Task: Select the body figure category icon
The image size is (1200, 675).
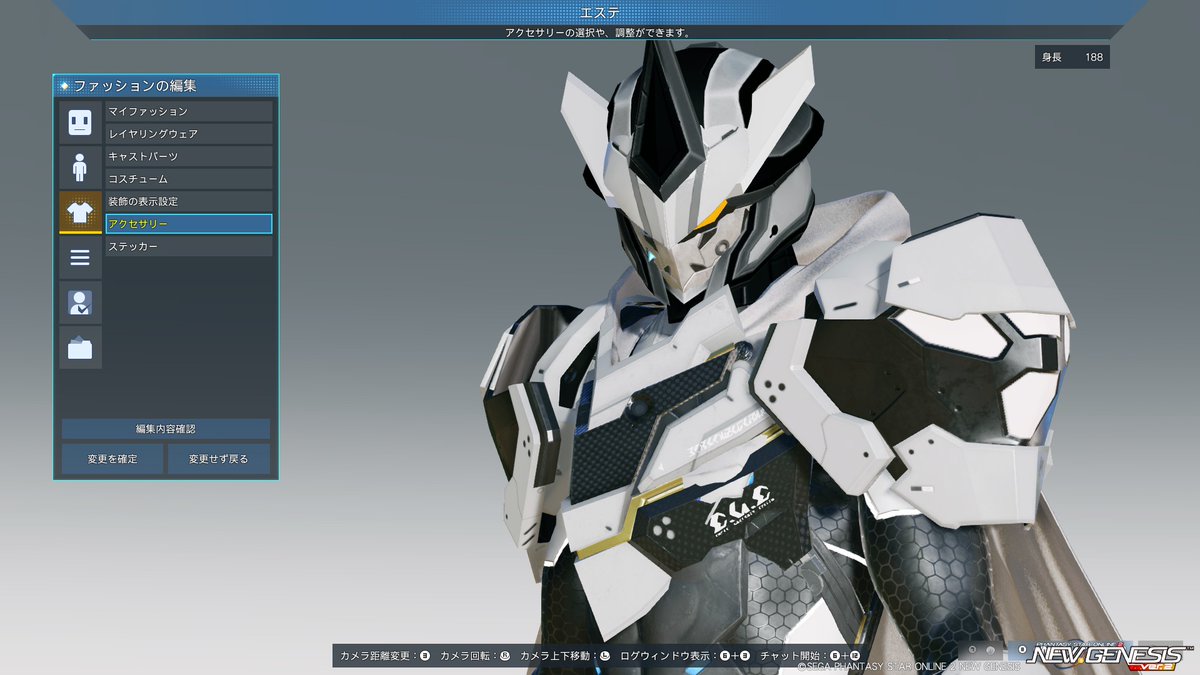Action: click(80, 166)
